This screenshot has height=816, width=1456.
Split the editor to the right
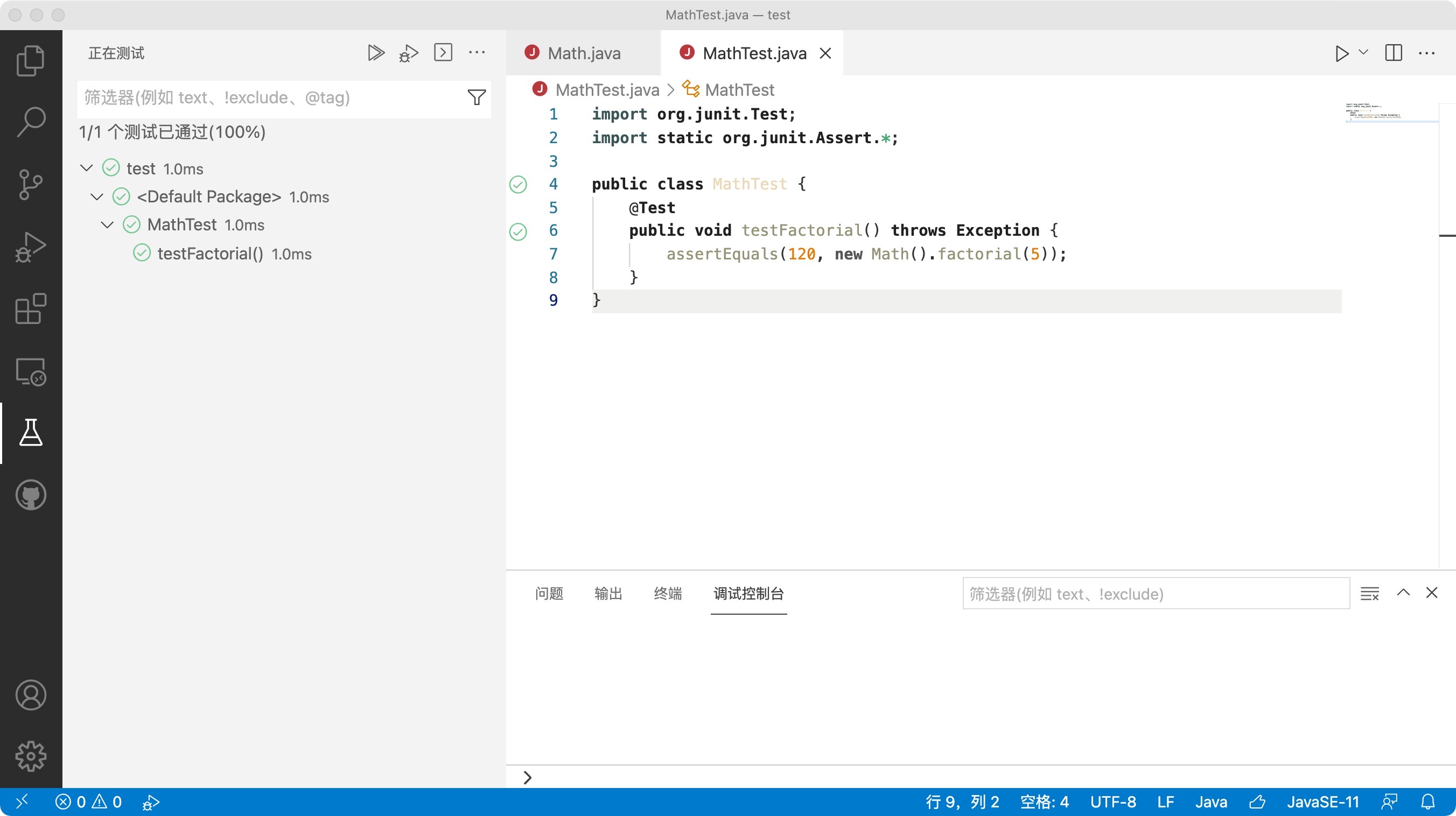(1393, 53)
